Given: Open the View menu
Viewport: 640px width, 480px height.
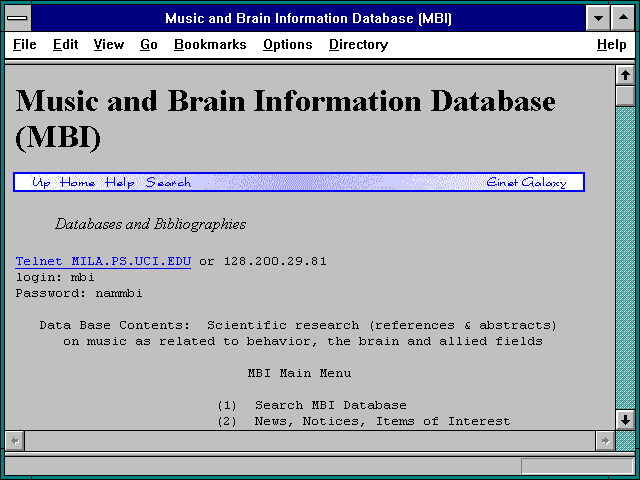Looking at the screenshot, I should tap(109, 44).
